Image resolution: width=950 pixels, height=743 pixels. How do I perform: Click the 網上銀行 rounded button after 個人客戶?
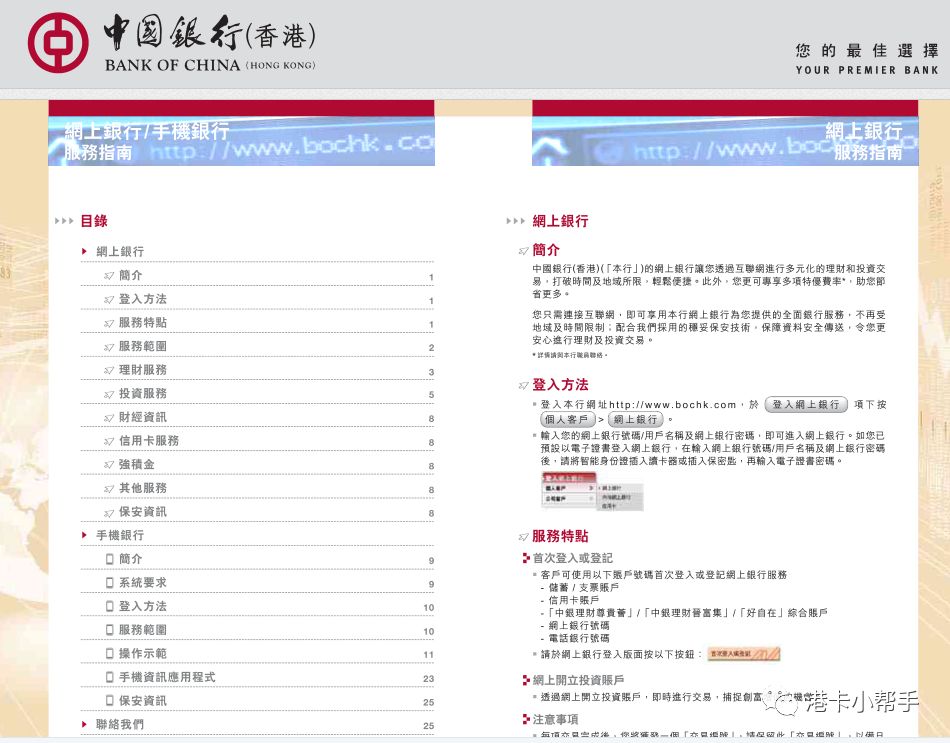(x=636, y=419)
